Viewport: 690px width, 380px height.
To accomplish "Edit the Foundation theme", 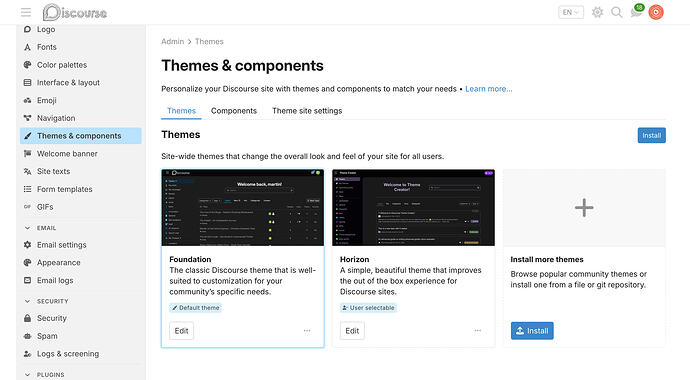I will (181, 331).
